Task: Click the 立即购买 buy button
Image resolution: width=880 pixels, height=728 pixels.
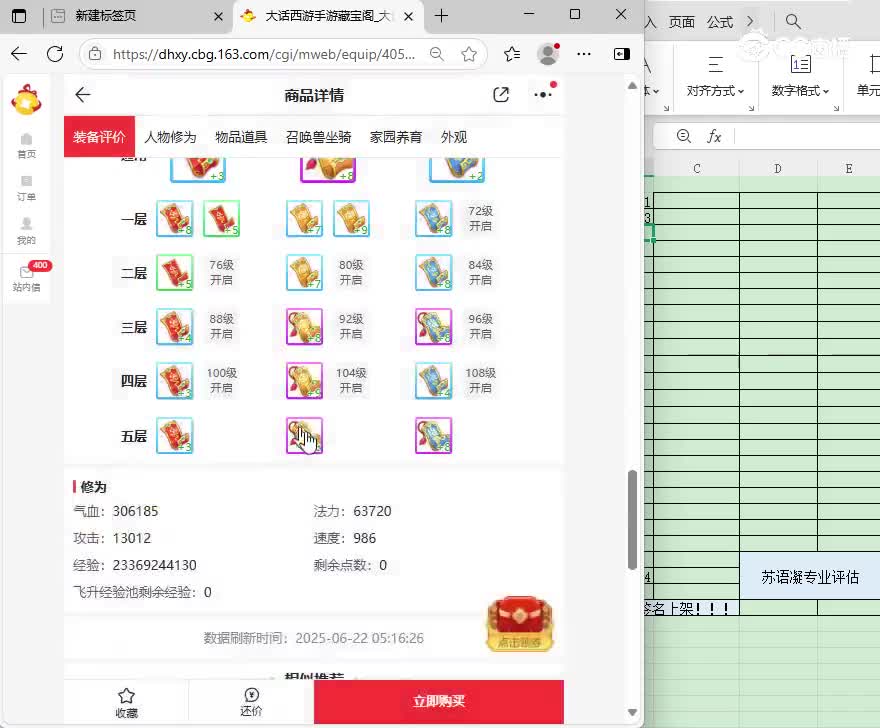Action: [439, 702]
